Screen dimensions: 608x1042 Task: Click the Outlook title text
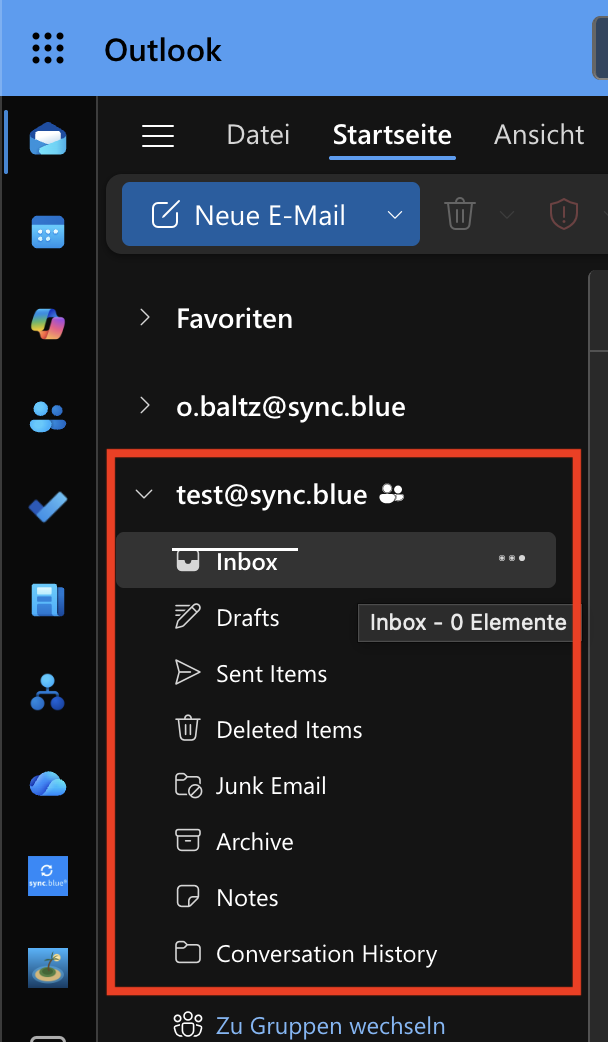click(163, 50)
